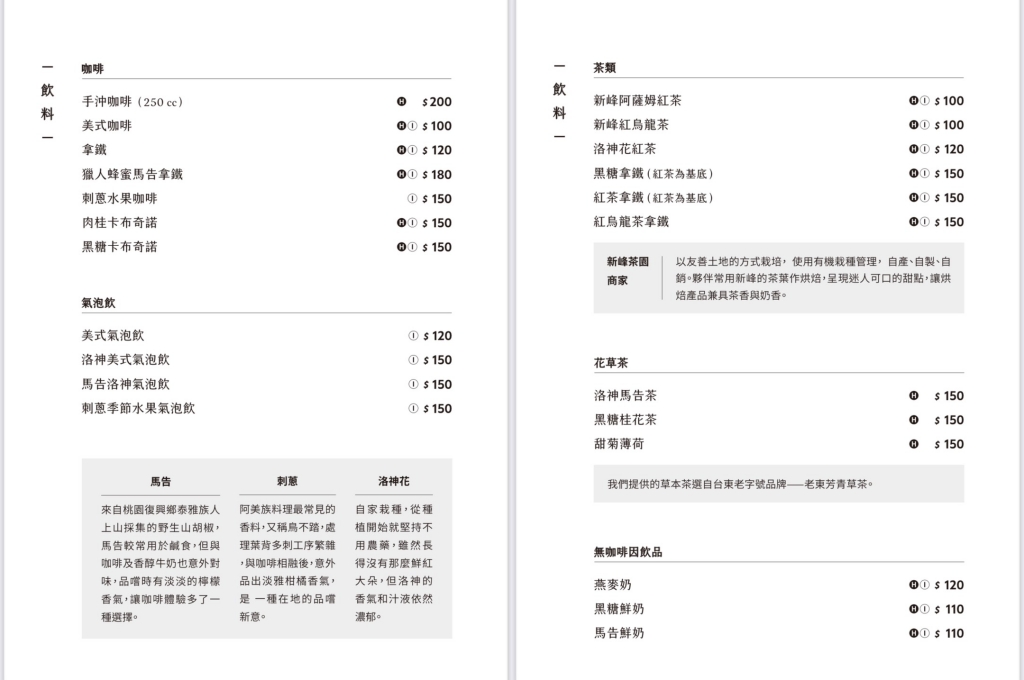
Task: Click the vertical 飲料 label on right page
Action: 560,101
